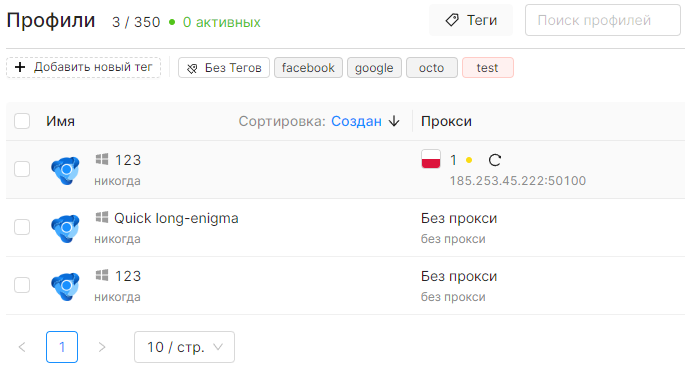Click browser icon of Quick long-enigma profile
Screen dimensions: 685x379
pos(66,228)
